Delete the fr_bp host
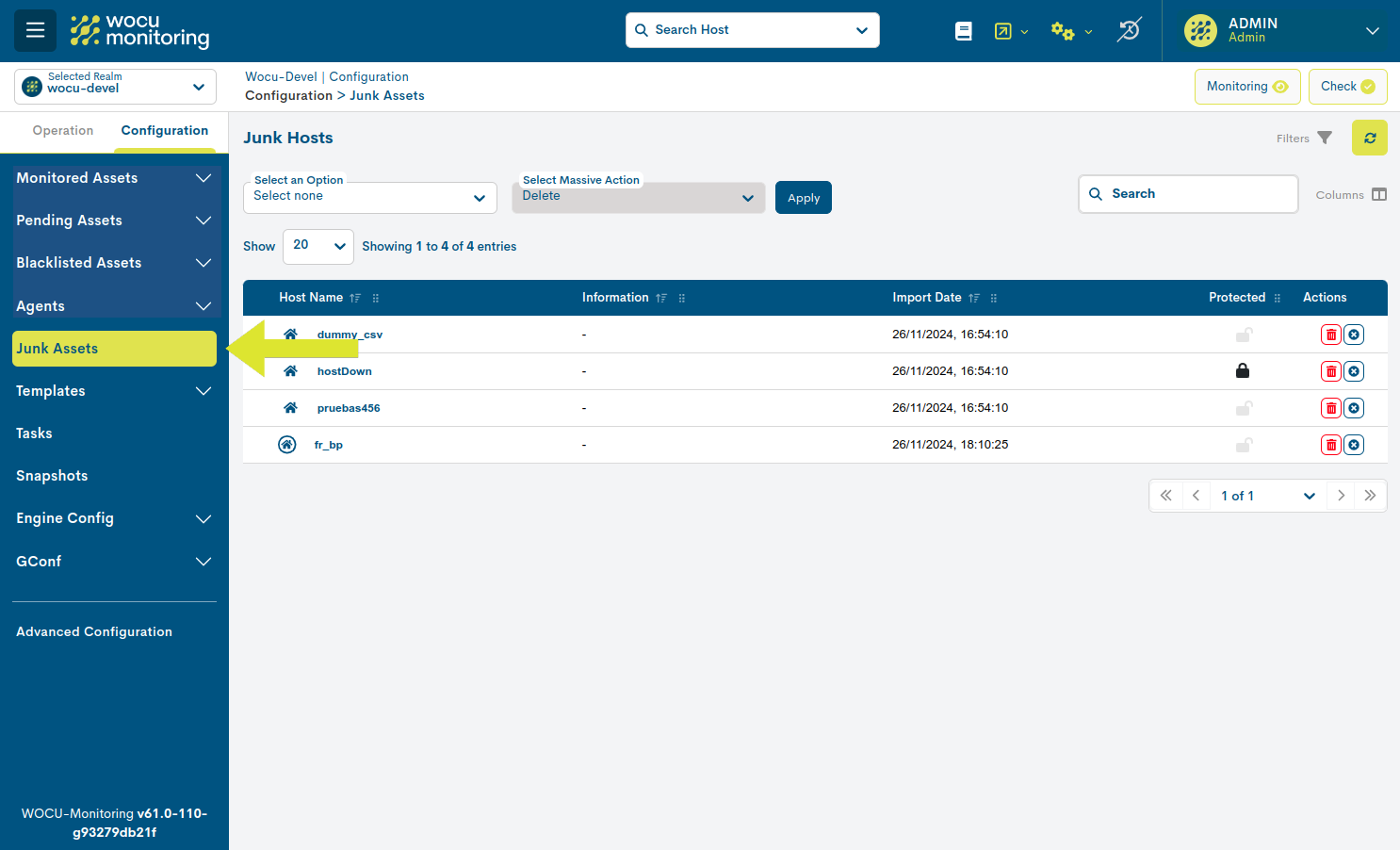 [x=1331, y=445]
